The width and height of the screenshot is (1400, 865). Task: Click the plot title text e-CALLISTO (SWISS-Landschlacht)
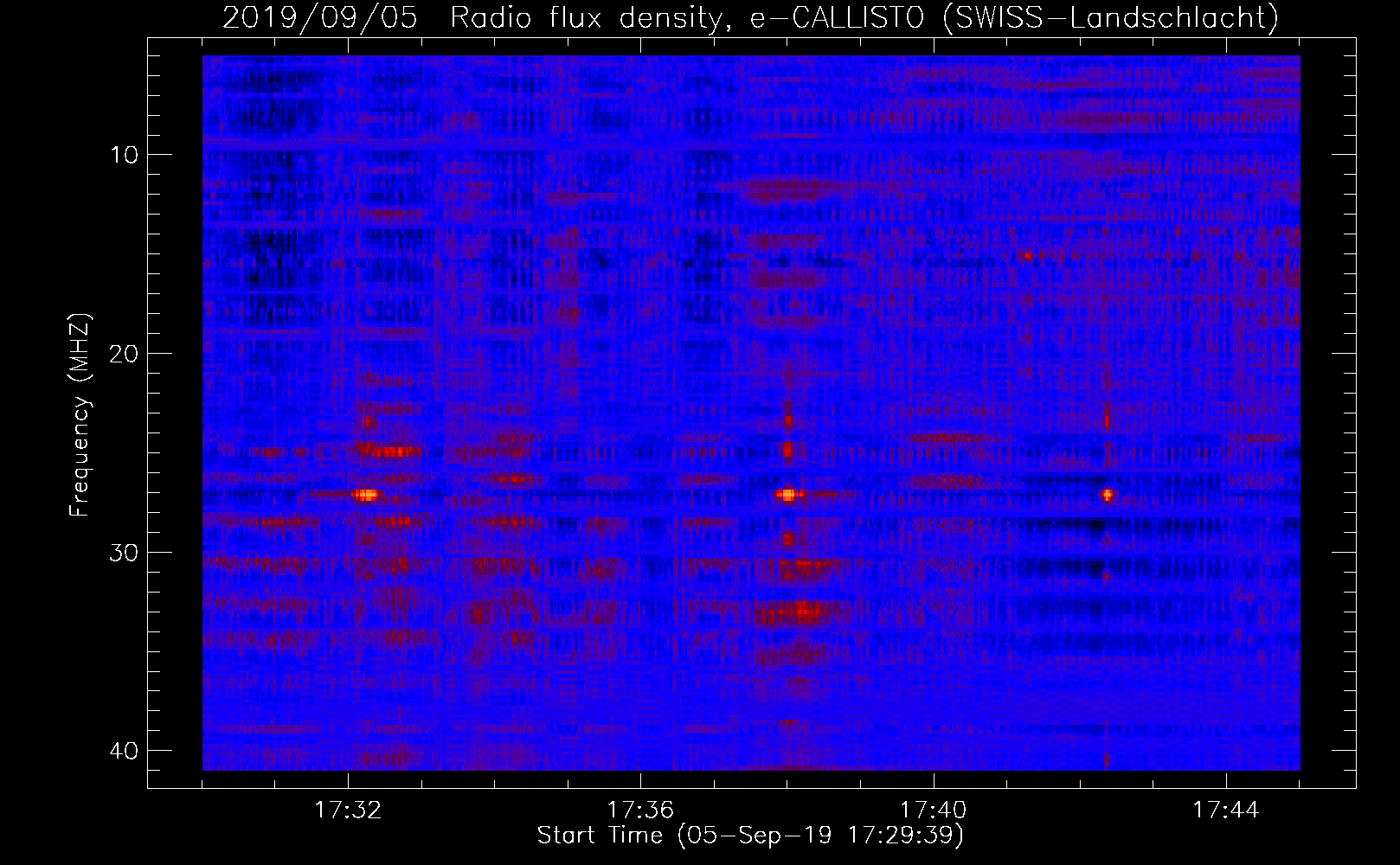pyautogui.click(x=1014, y=17)
